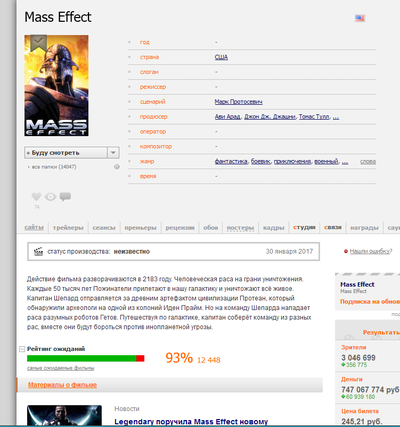Switch to the трейлеры tab
The height and width of the screenshot is (427, 400).
(x=68, y=227)
